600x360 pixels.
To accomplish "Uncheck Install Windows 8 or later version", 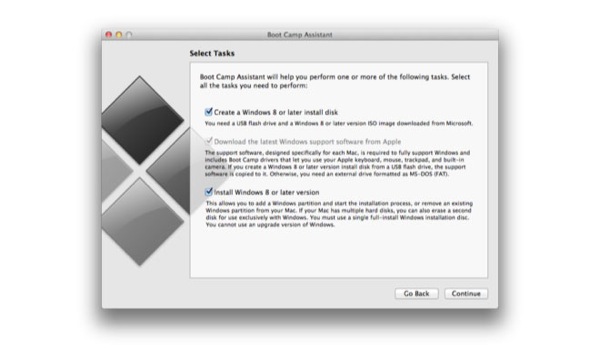I will pyautogui.click(x=209, y=191).
